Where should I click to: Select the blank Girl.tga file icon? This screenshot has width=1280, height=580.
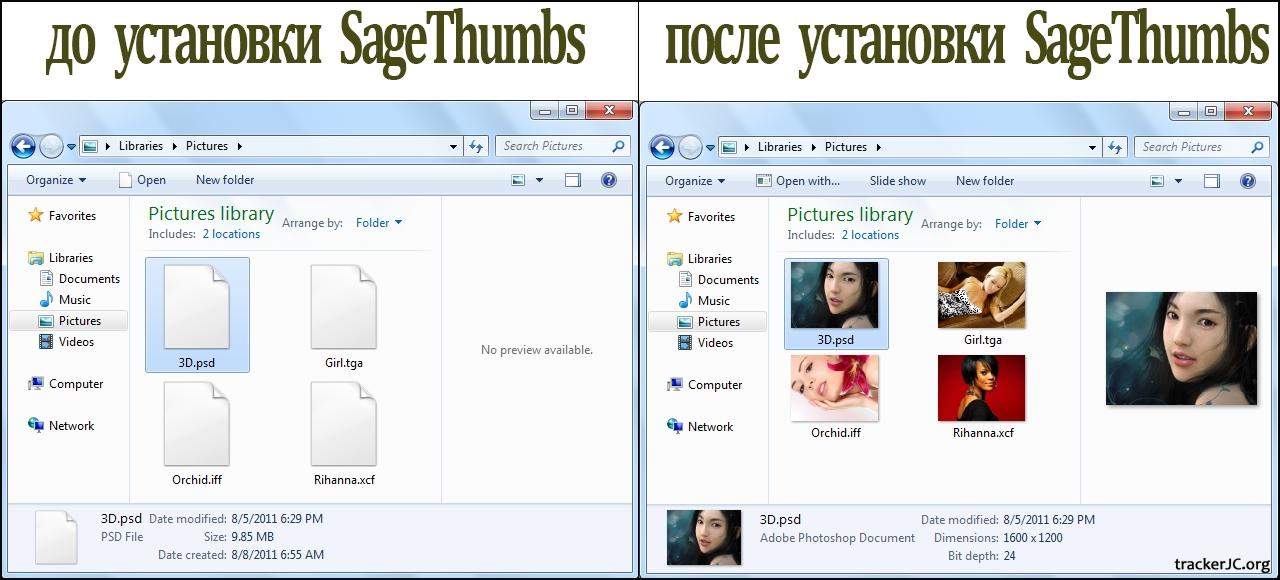(343, 307)
